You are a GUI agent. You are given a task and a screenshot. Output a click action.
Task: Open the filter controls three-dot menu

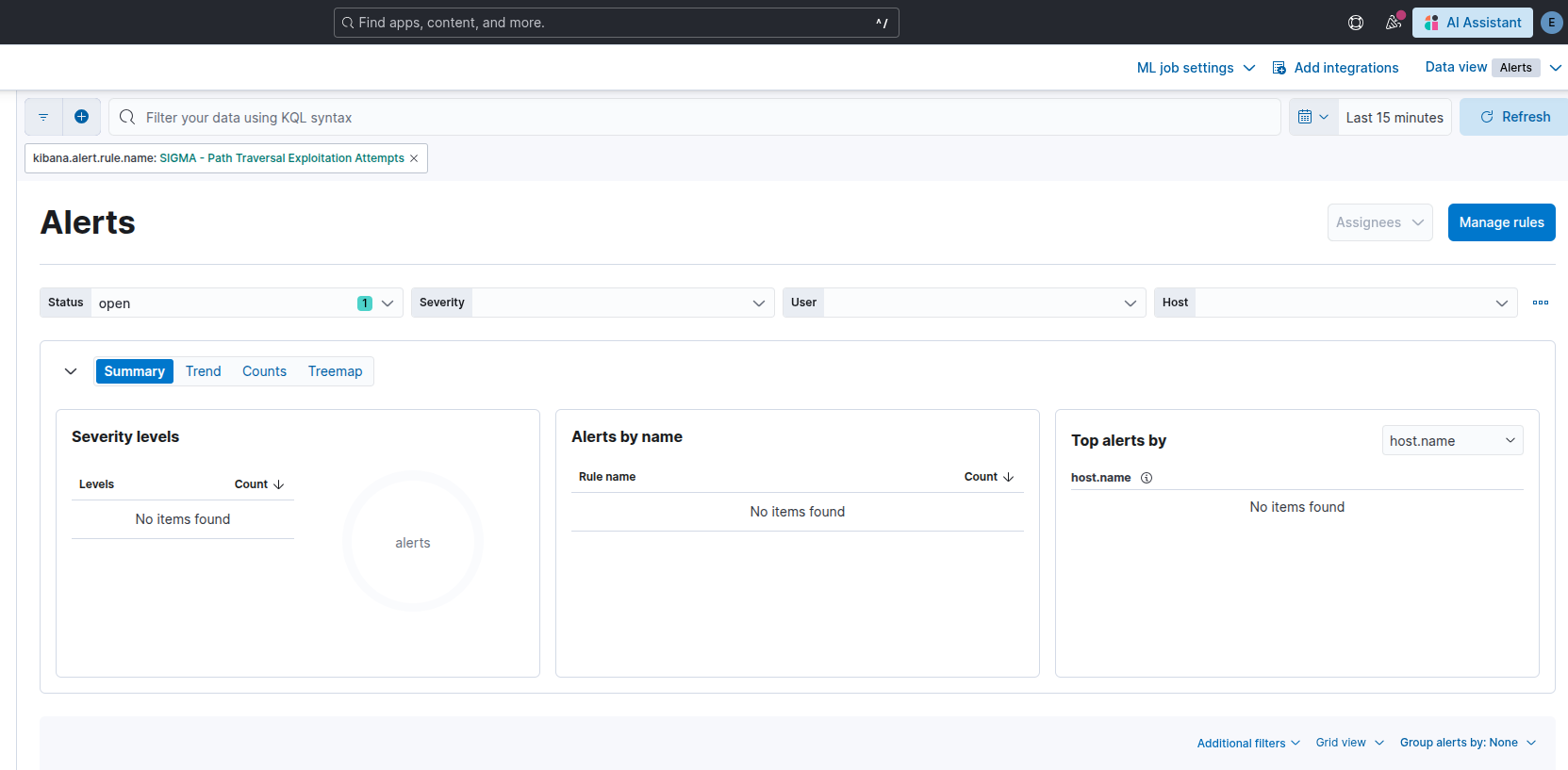[1540, 303]
